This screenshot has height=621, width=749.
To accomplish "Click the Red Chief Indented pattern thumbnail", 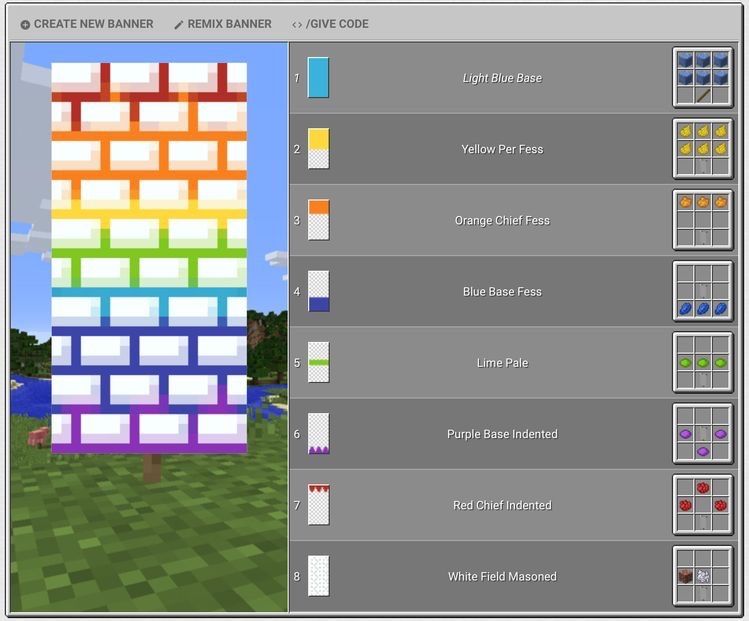I will click(x=318, y=505).
